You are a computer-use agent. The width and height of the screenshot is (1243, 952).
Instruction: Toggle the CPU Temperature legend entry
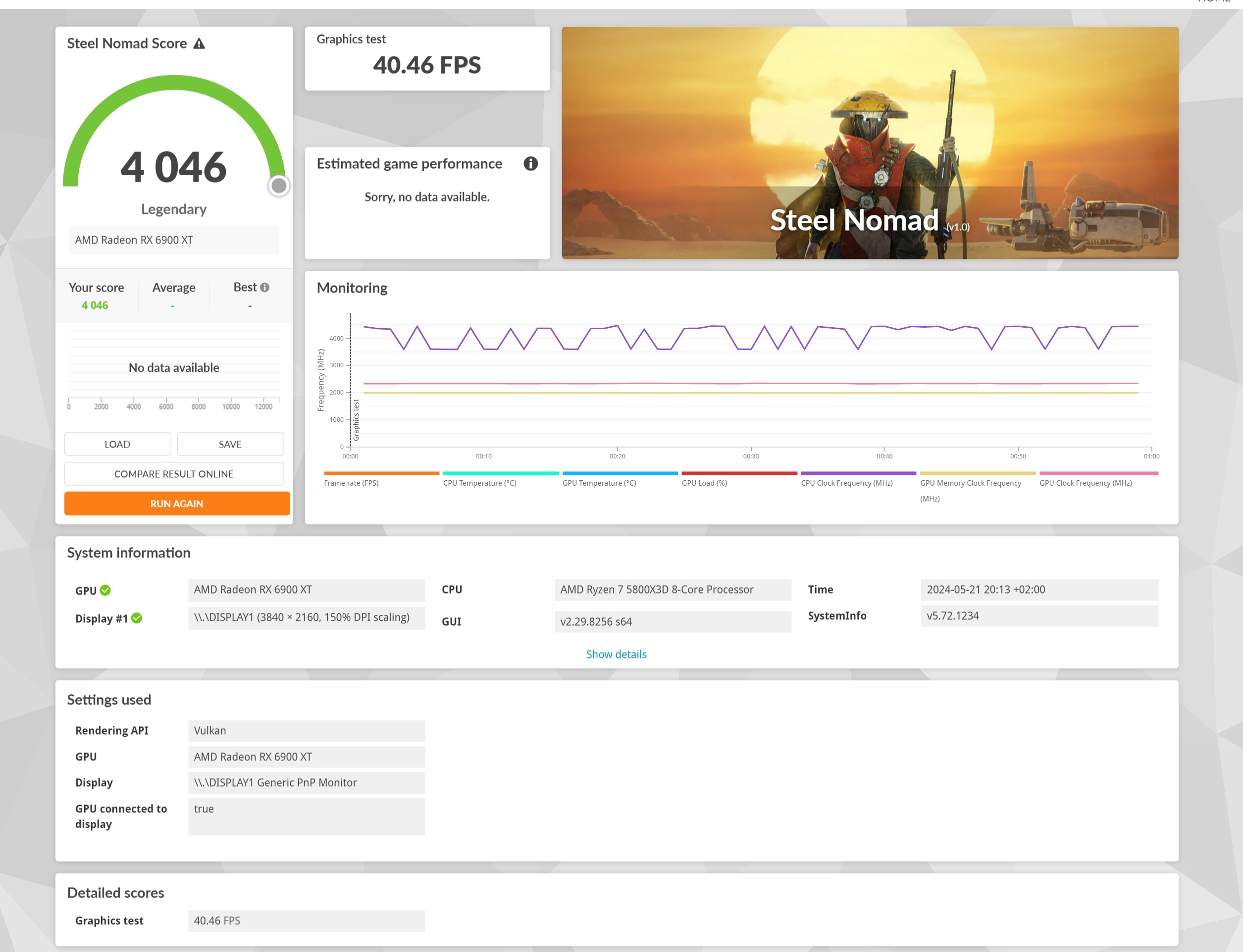(479, 483)
